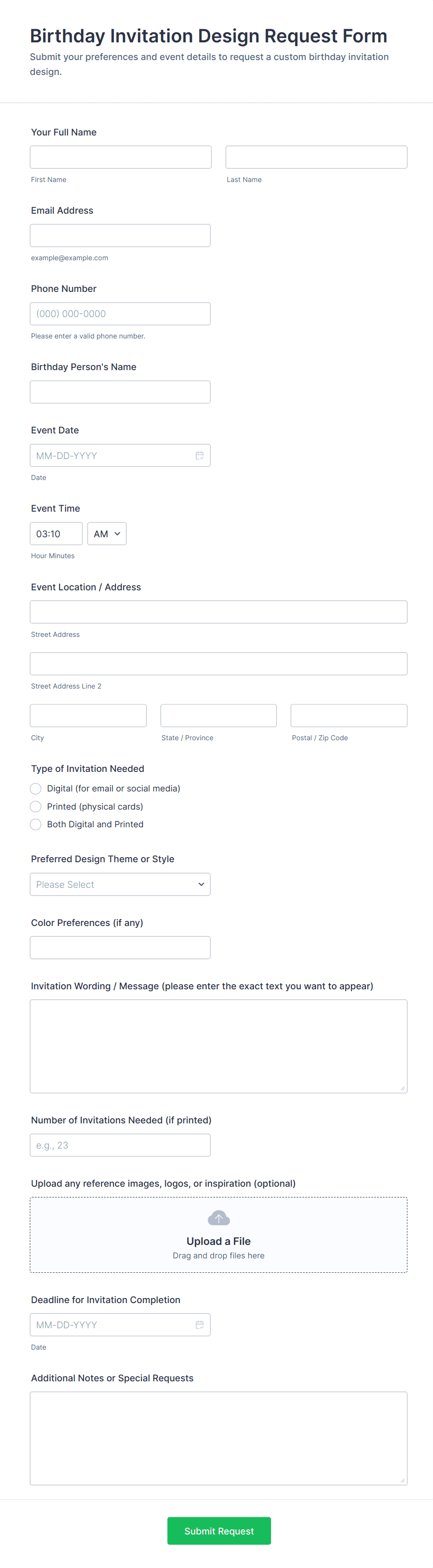Viewport: 433px width, 1568px height.
Task: Open the AM/PM dropdown
Action: [107, 534]
